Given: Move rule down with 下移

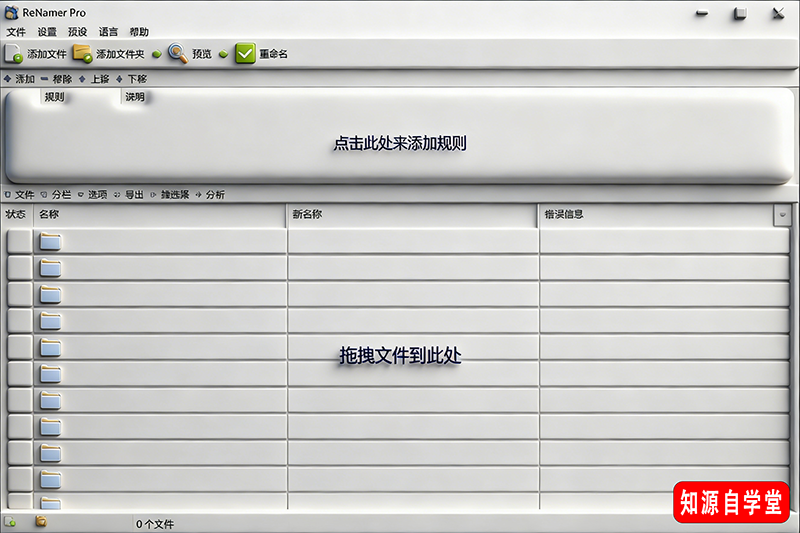Looking at the screenshot, I should (132, 79).
